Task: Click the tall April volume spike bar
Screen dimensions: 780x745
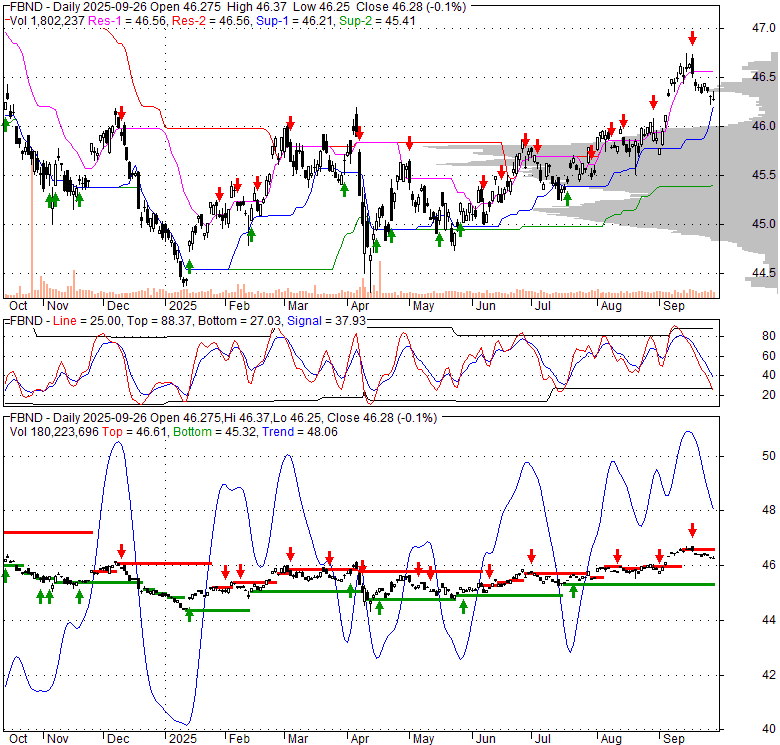Action: 380,278
